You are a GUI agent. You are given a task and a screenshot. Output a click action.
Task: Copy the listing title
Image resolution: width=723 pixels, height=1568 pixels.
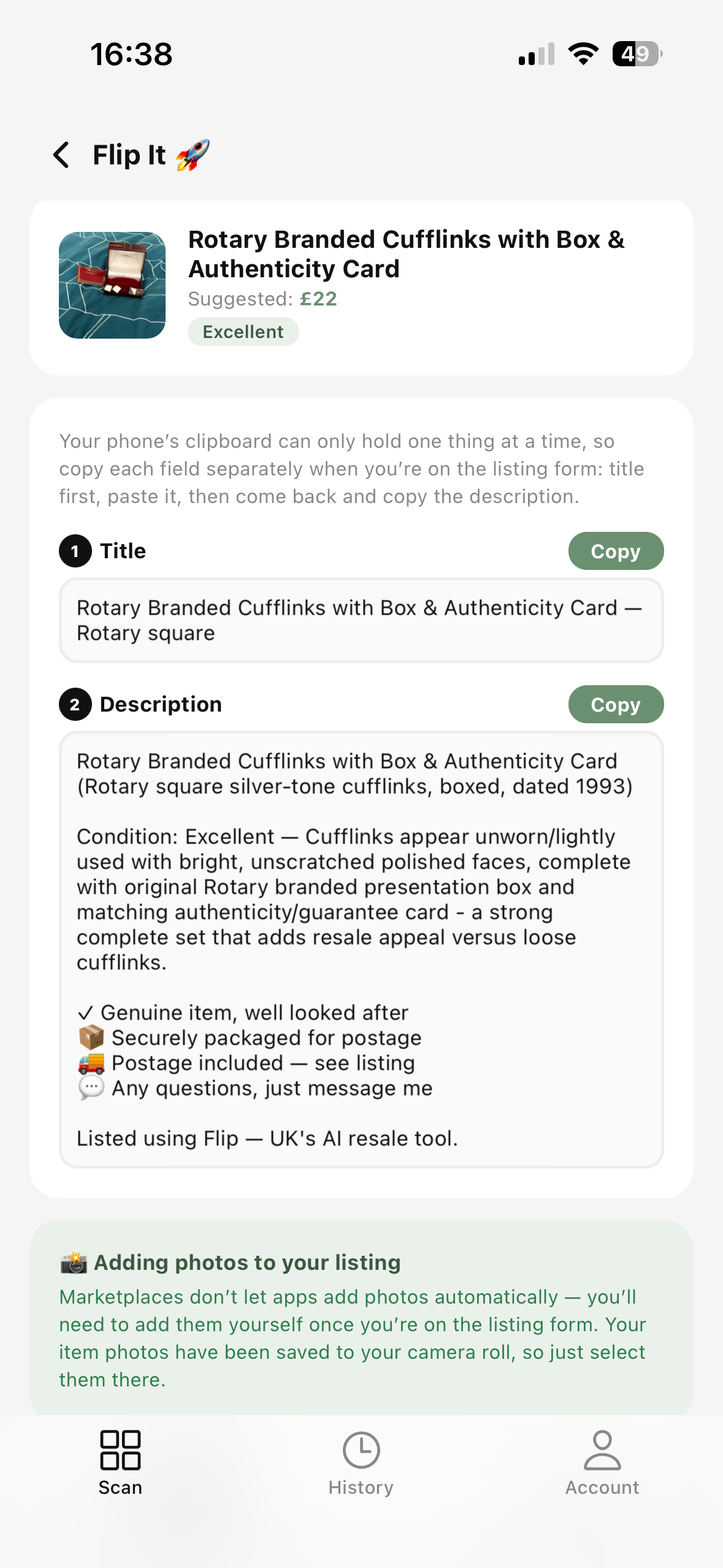coord(616,551)
